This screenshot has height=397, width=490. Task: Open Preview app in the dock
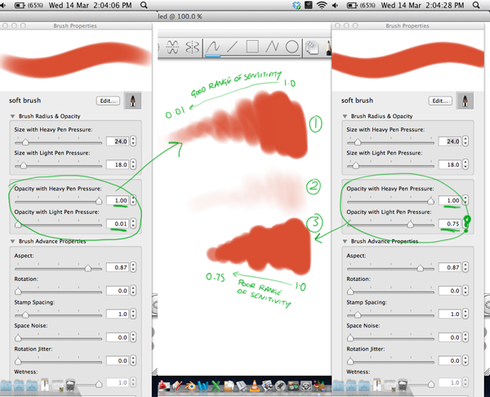pyautogui.click(x=267, y=386)
